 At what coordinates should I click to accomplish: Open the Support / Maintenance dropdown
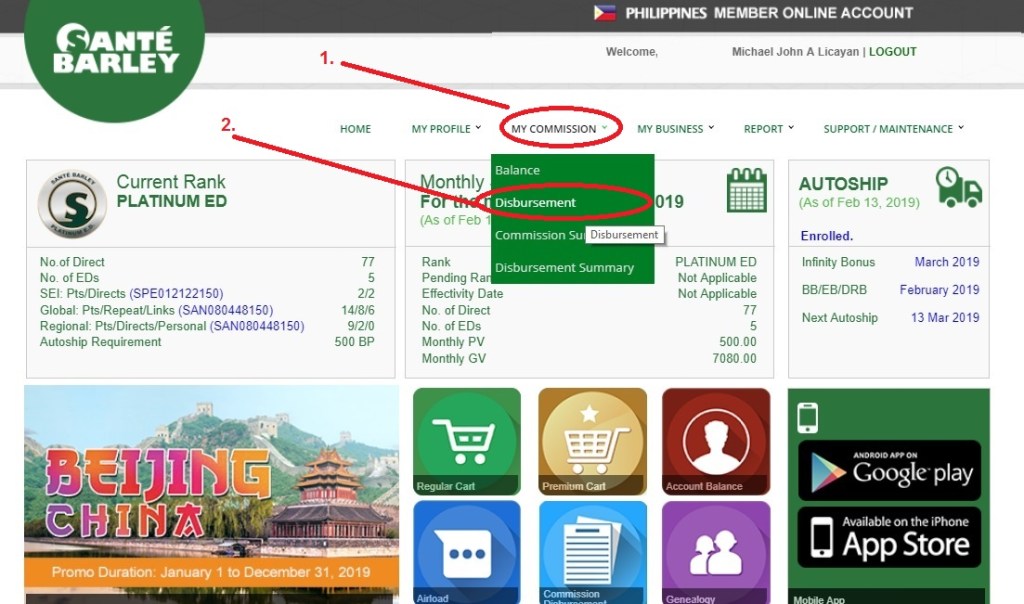(893, 129)
